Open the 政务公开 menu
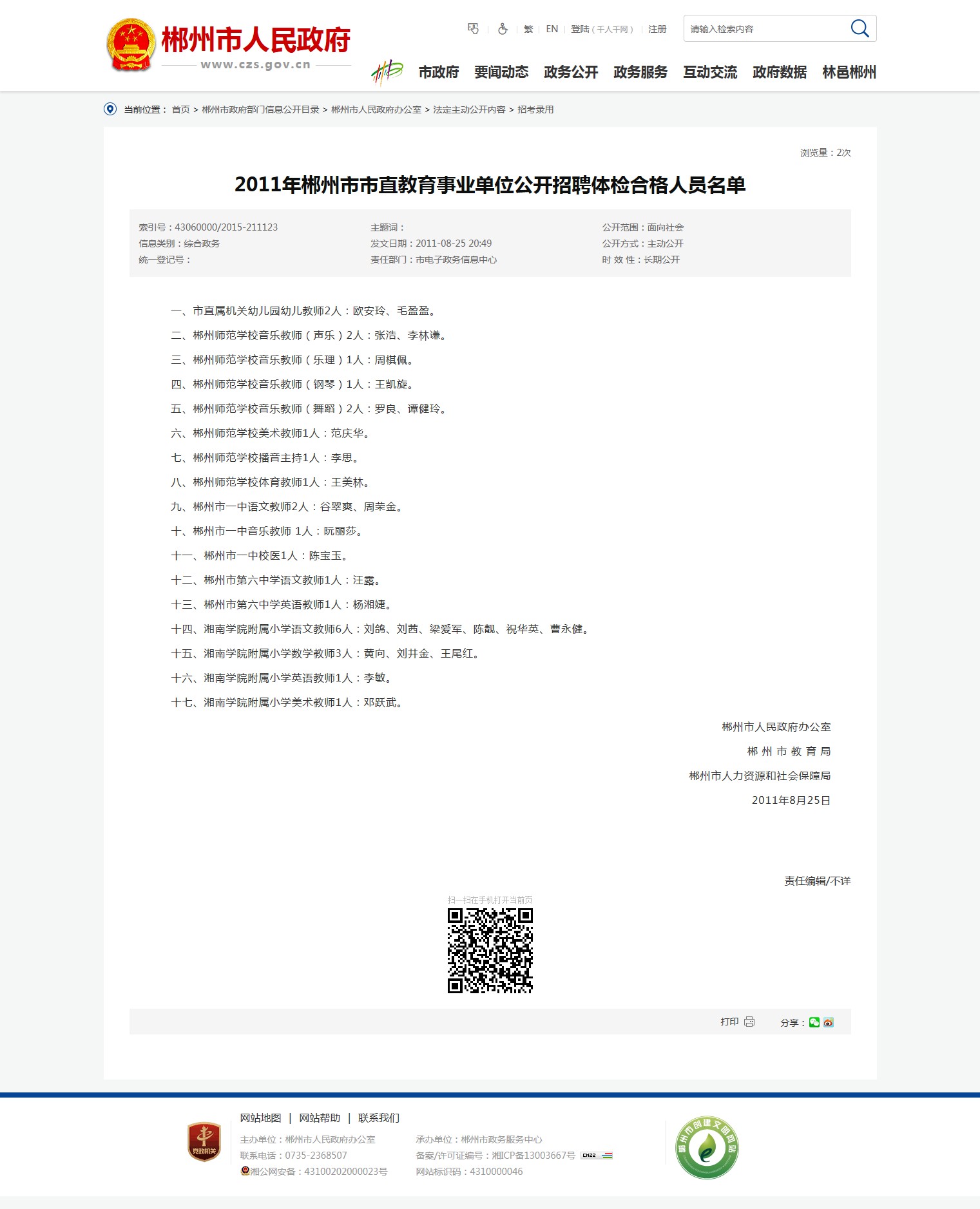 [x=571, y=72]
